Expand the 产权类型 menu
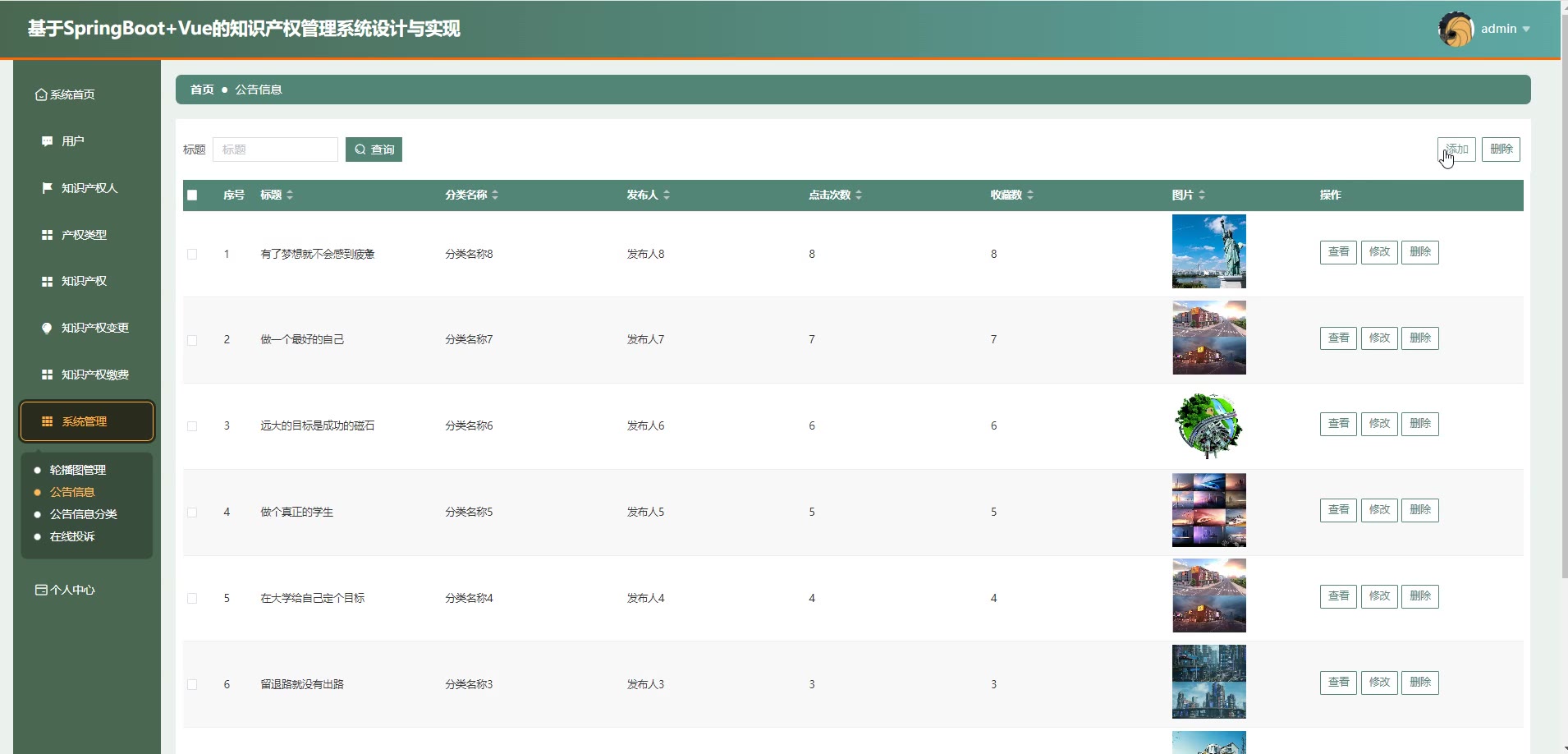 (x=87, y=235)
